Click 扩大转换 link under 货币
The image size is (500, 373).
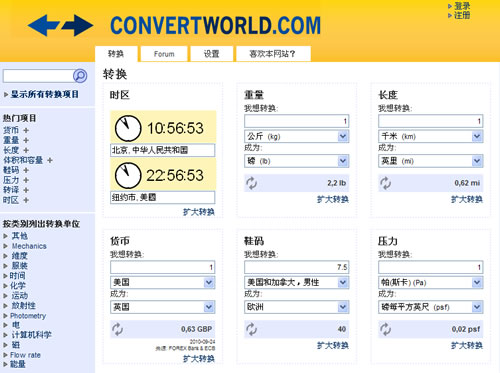point(199,359)
